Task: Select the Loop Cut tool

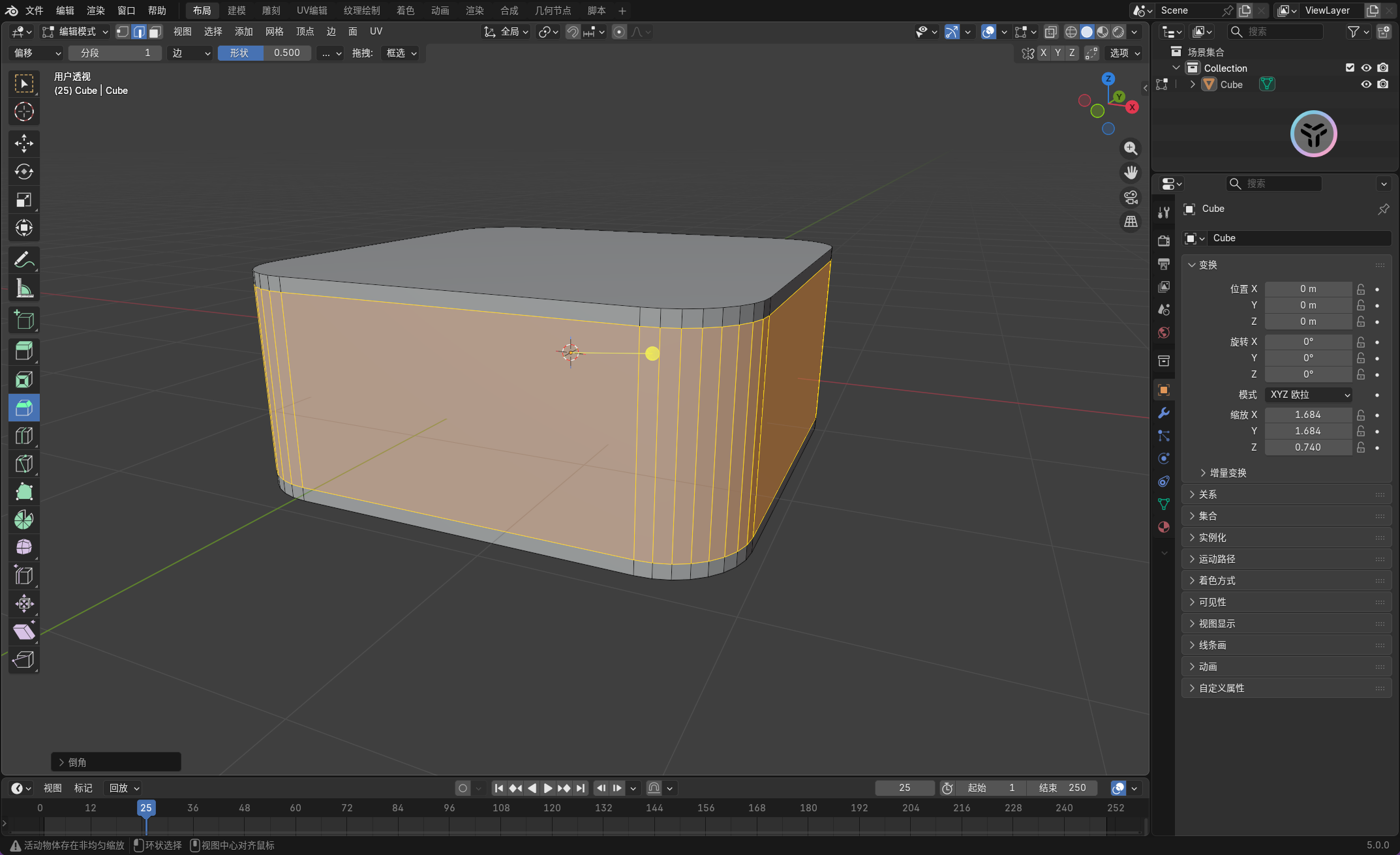Action: pyautogui.click(x=24, y=436)
